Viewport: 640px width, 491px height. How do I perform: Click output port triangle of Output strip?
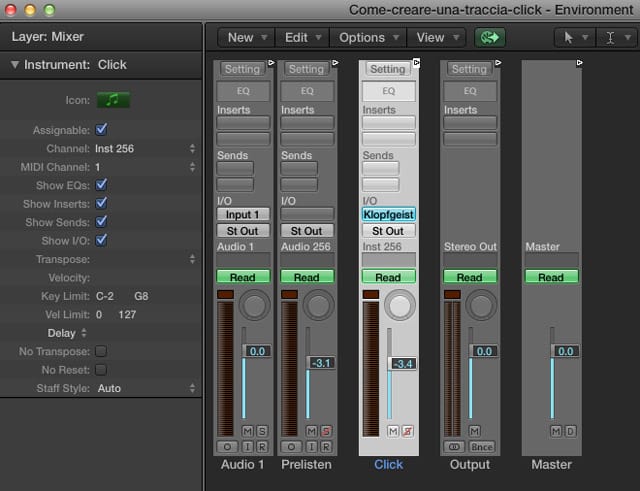(498, 63)
